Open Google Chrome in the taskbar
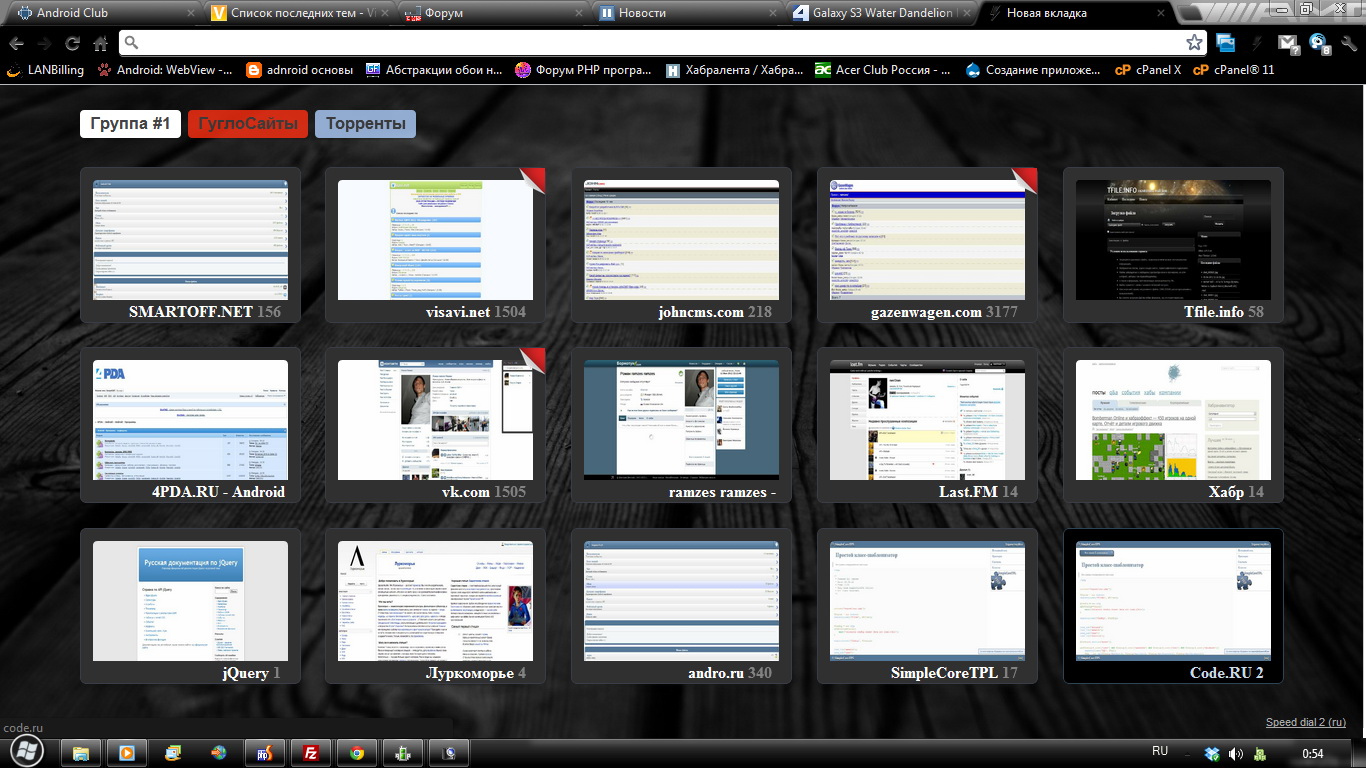1366x768 pixels. (x=357, y=753)
